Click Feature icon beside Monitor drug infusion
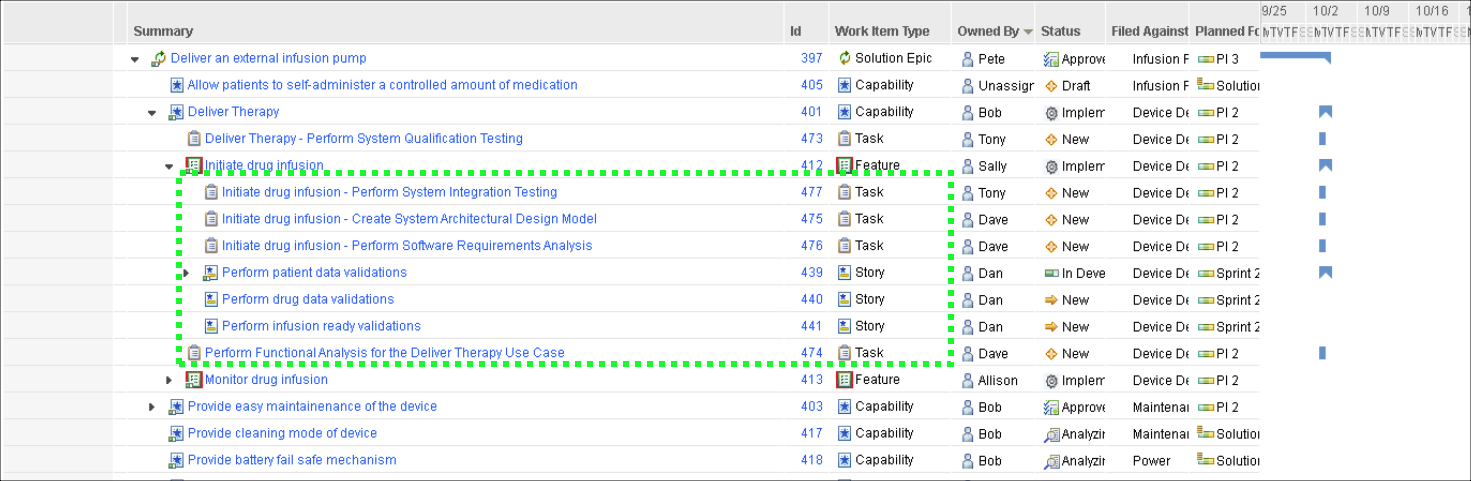This screenshot has height=481, width=1471. 194,380
